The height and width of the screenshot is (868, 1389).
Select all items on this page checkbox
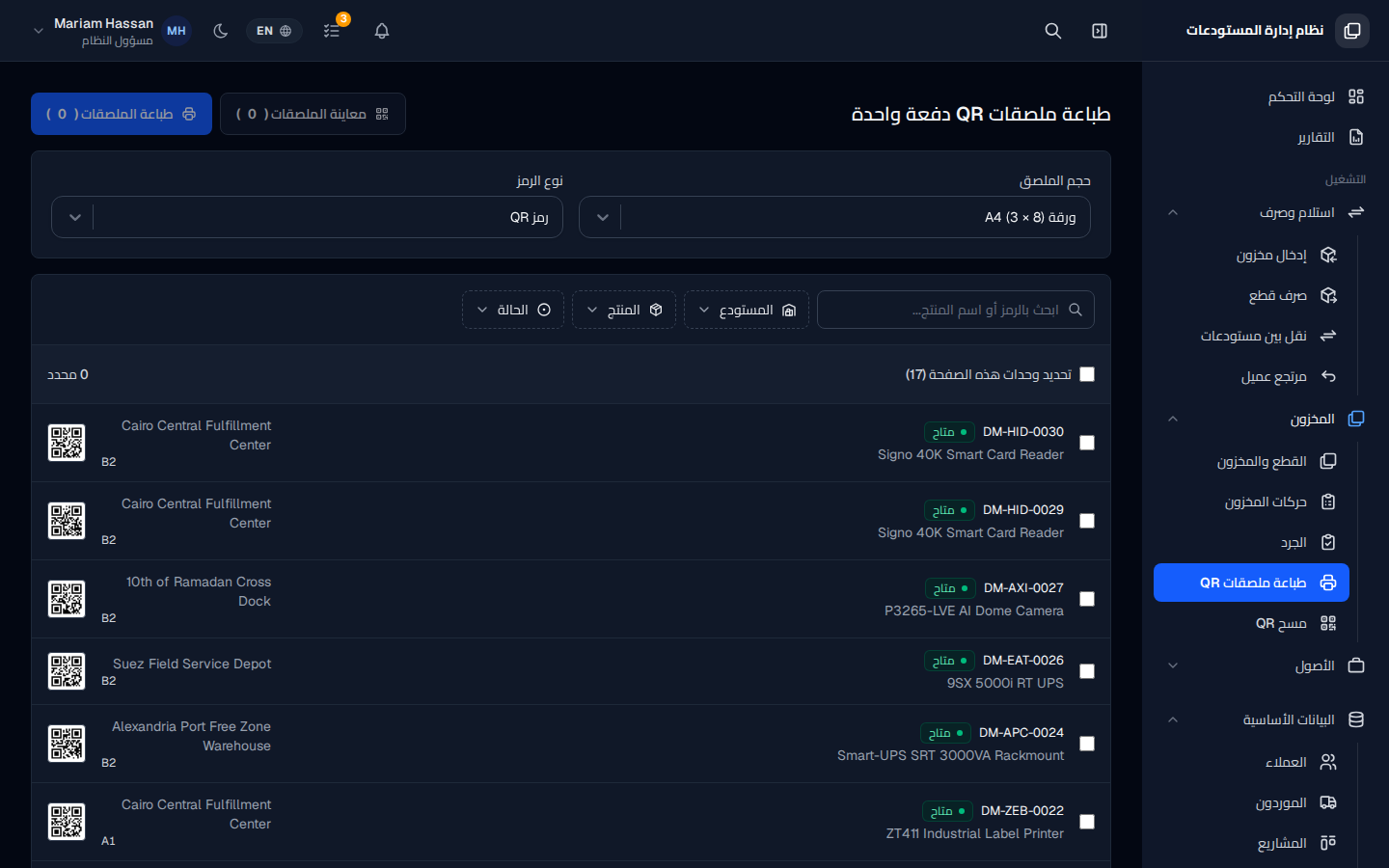(x=1087, y=374)
